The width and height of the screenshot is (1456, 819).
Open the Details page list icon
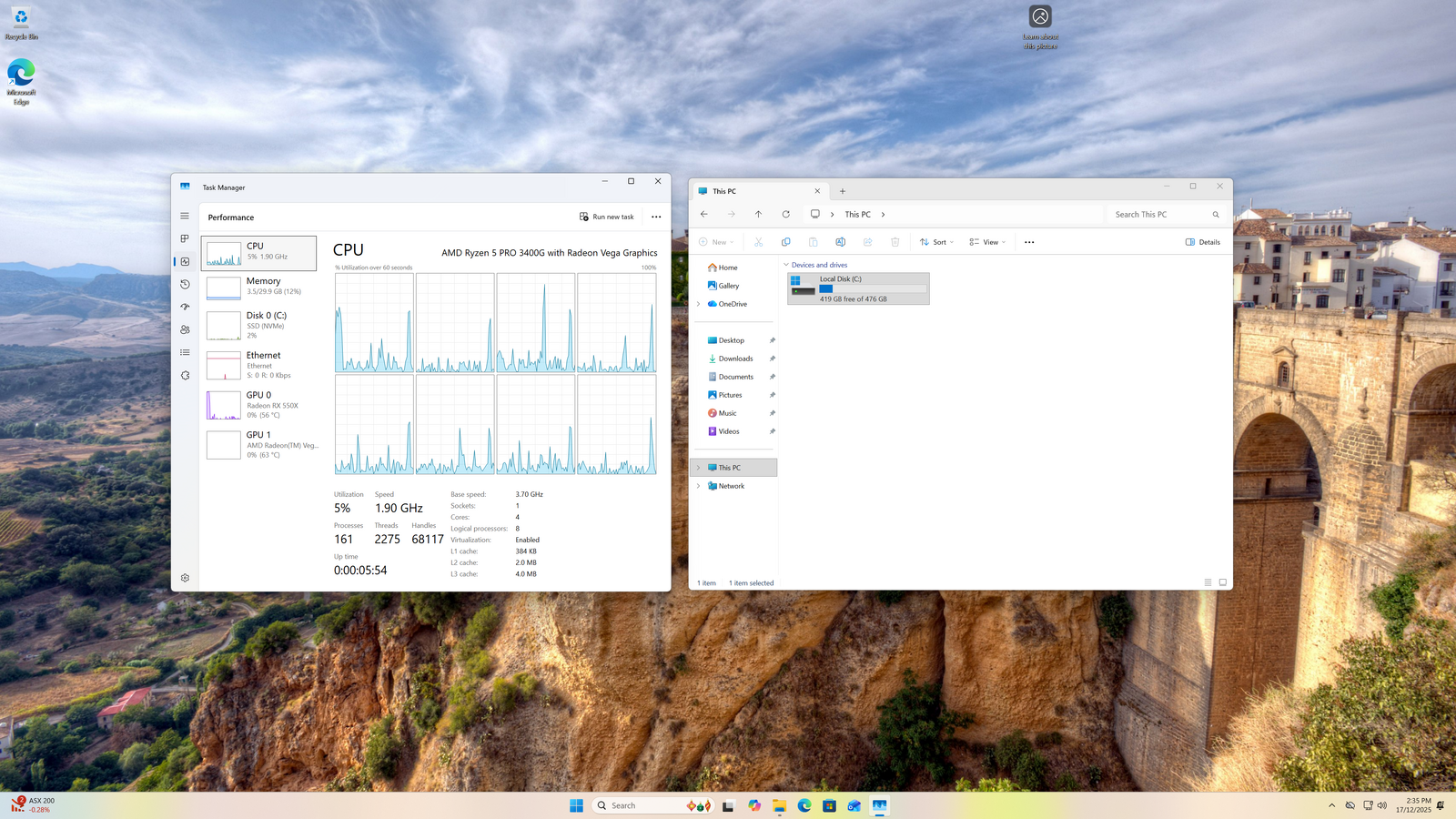(x=185, y=352)
